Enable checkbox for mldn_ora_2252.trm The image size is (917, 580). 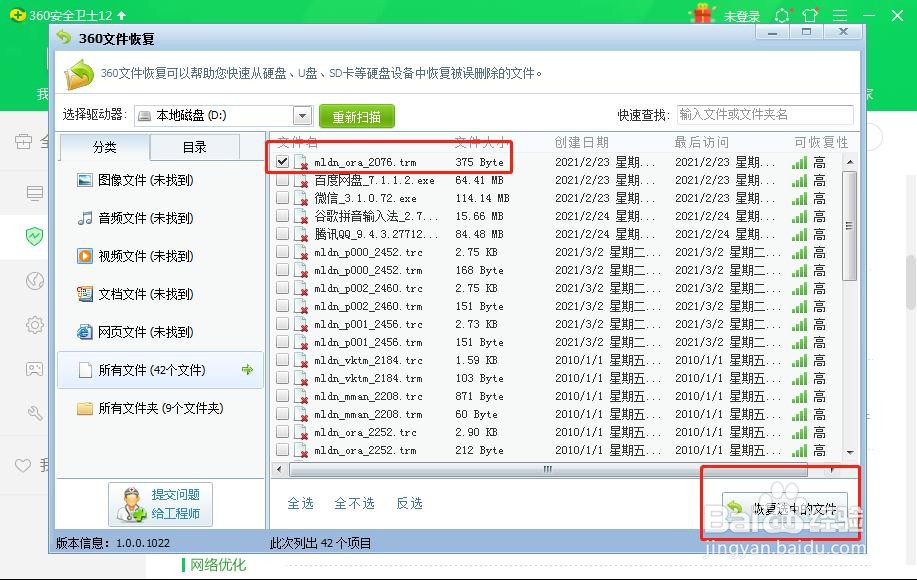(x=282, y=450)
